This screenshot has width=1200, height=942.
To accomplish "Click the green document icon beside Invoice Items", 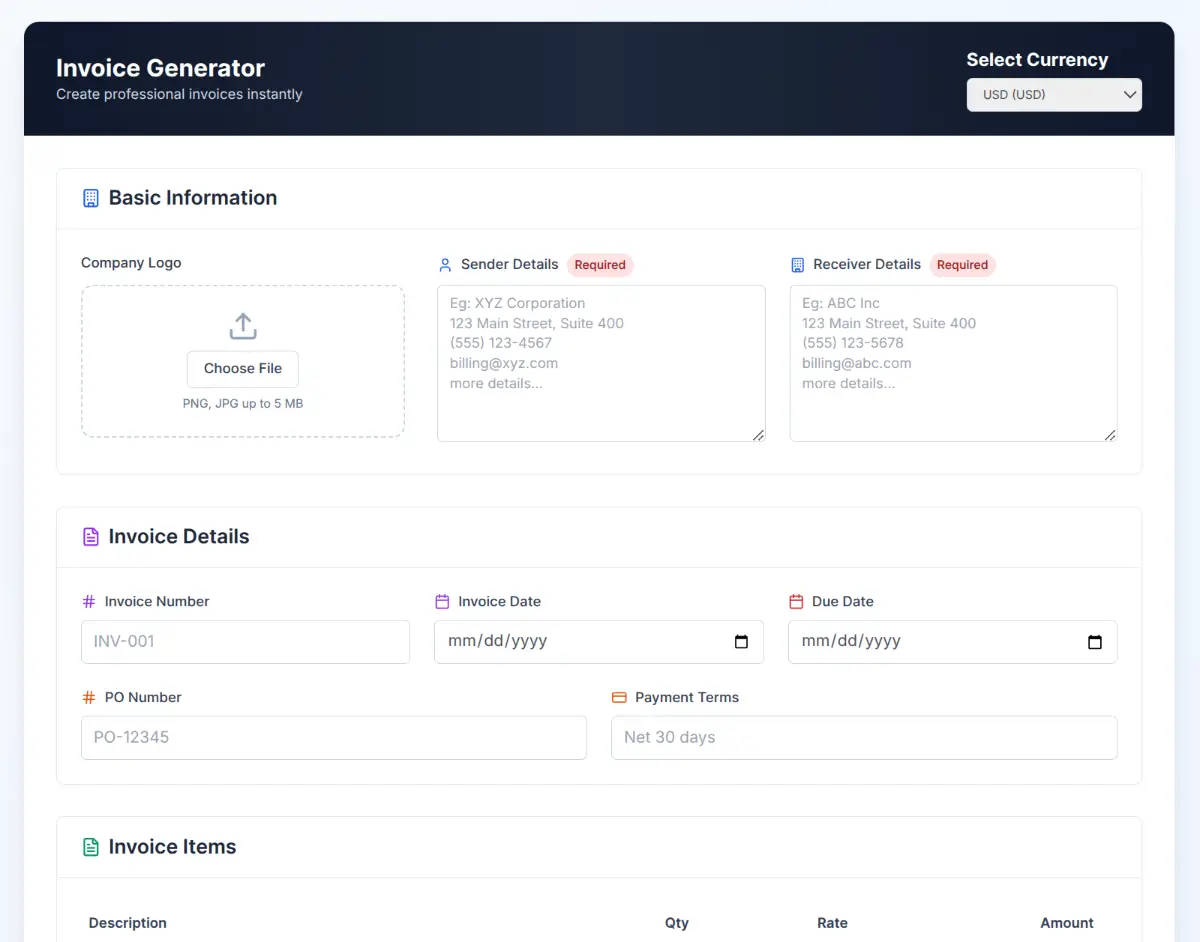I will [91, 847].
